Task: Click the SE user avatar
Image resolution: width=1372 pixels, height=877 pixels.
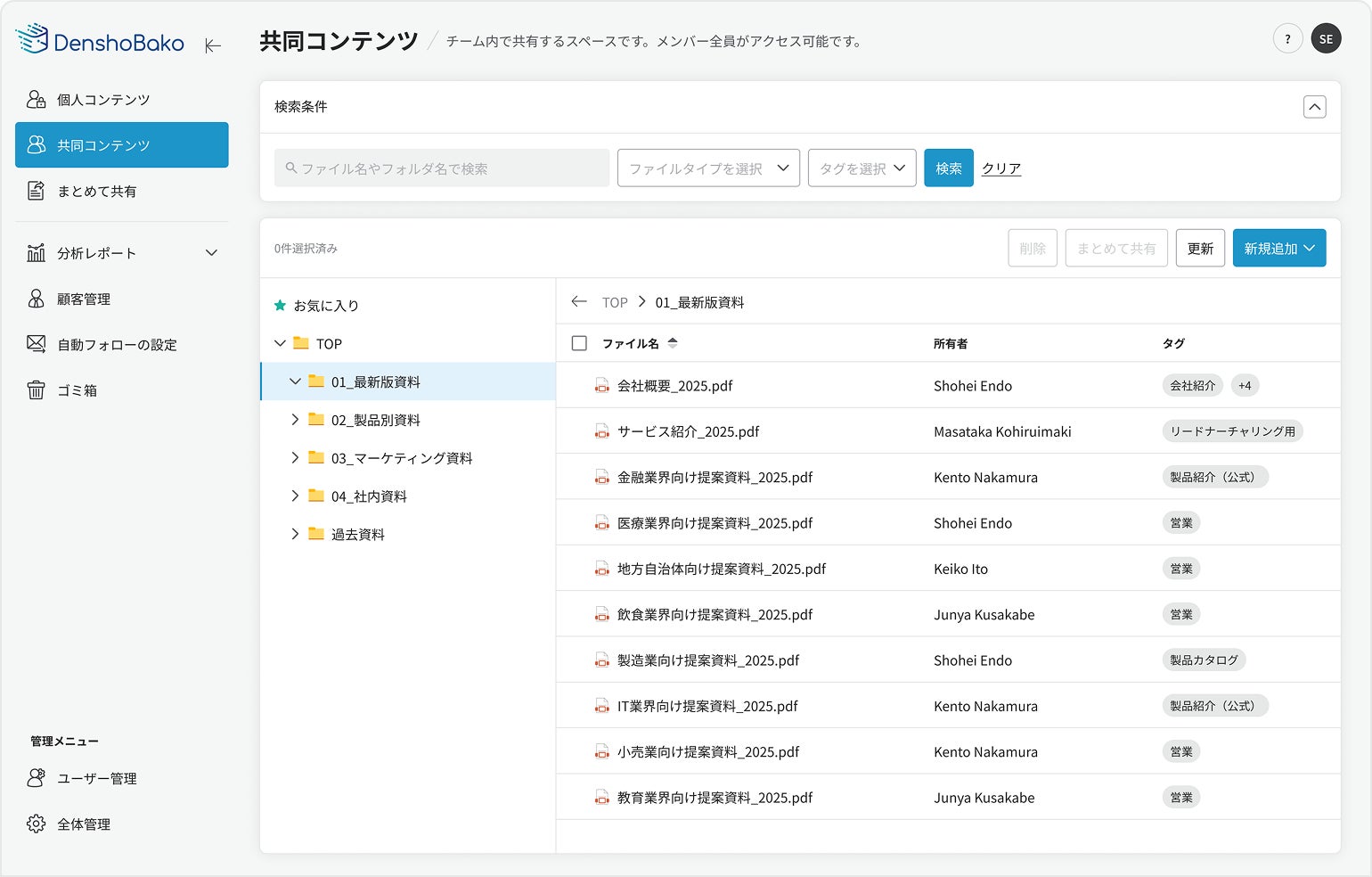Action: (1326, 39)
